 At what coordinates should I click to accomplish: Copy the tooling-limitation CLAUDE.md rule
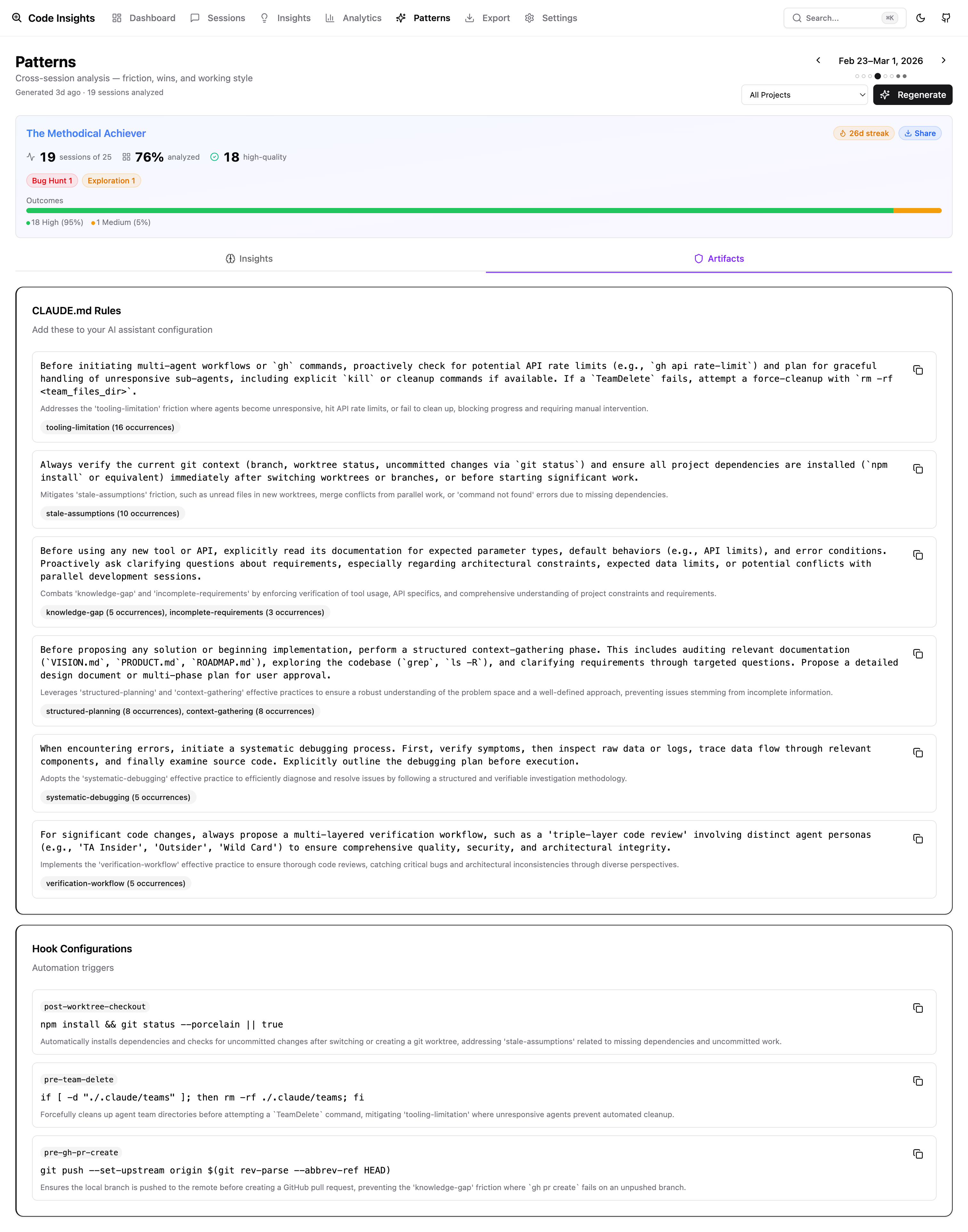coord(918,370)
